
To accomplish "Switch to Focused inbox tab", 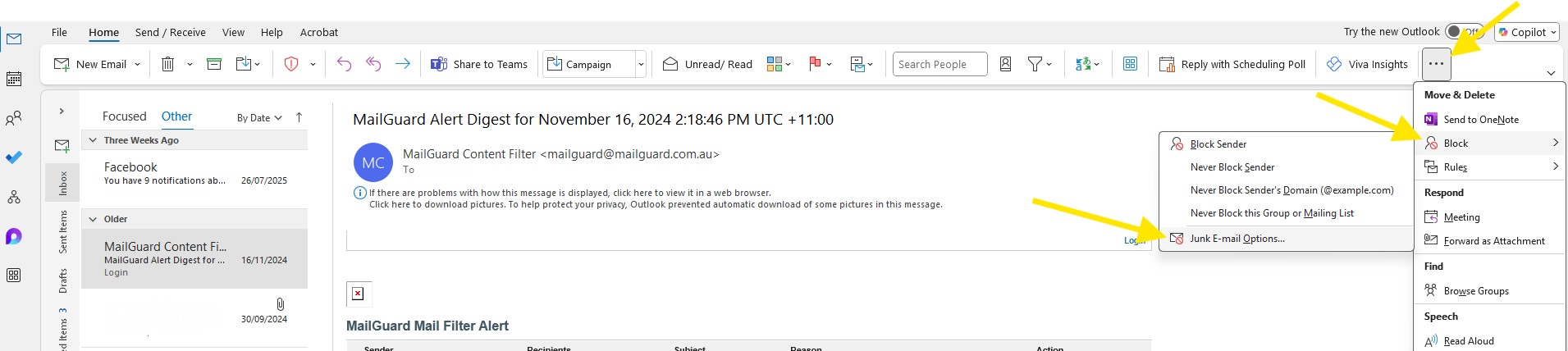I will click(124, 116).
